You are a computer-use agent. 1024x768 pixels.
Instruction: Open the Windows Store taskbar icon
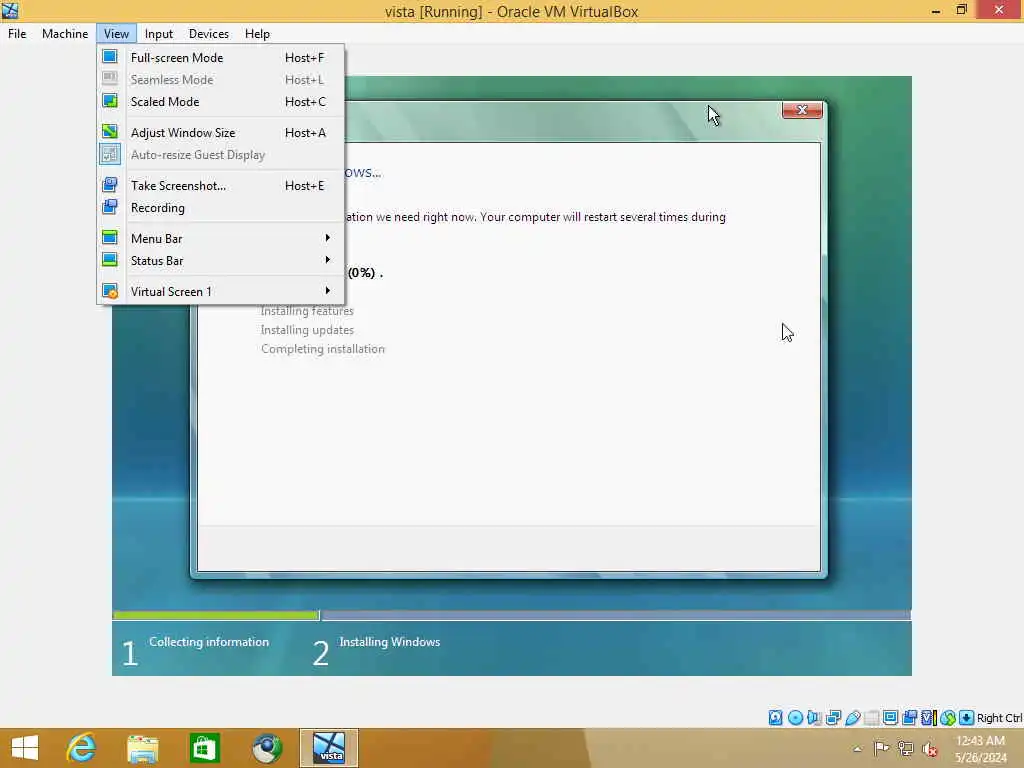pyautogui.click(x=204, y=748)
